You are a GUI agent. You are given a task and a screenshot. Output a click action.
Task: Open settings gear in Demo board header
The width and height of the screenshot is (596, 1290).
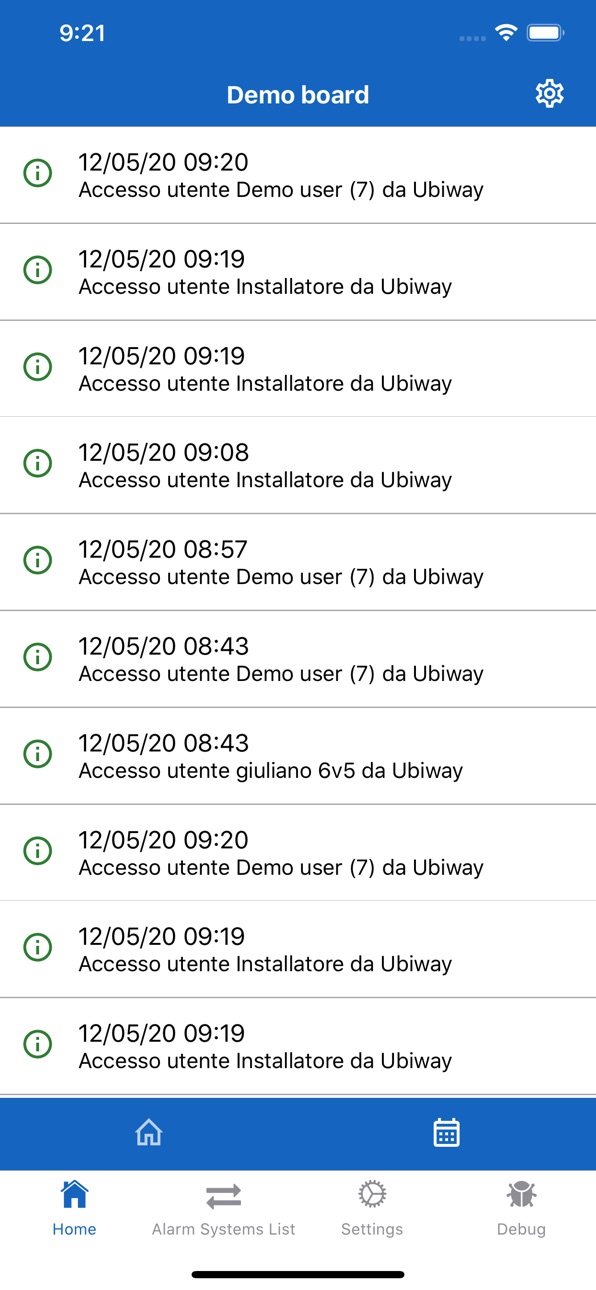[x=549, y=94]
